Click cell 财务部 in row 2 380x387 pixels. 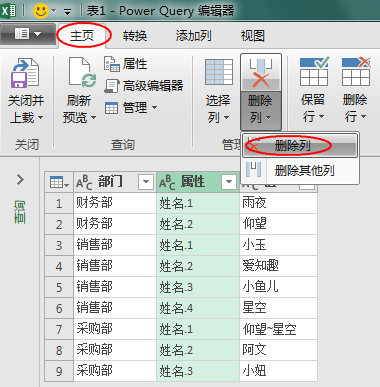115,224
